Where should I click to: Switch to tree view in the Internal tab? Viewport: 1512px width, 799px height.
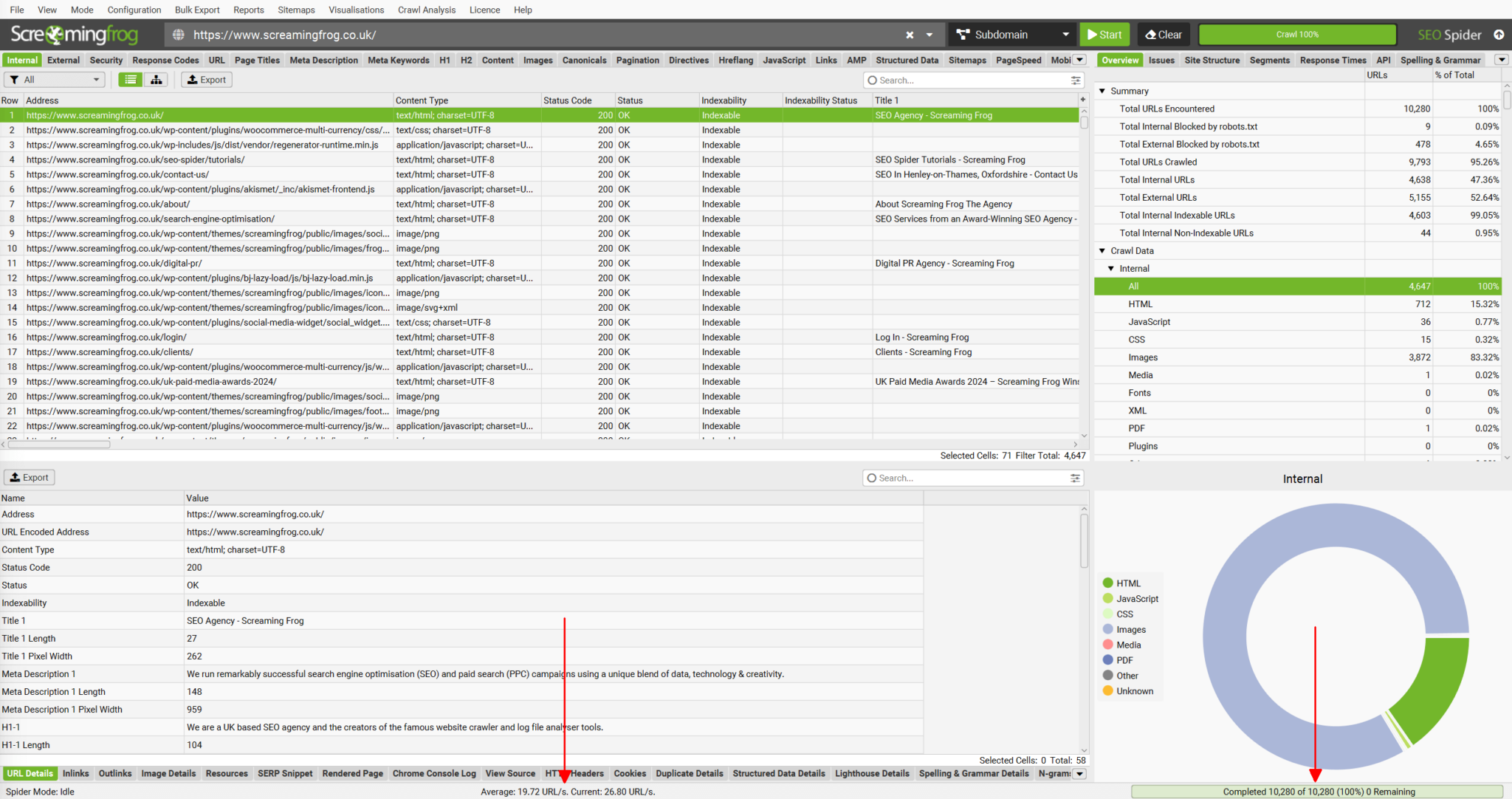[156, 80]
